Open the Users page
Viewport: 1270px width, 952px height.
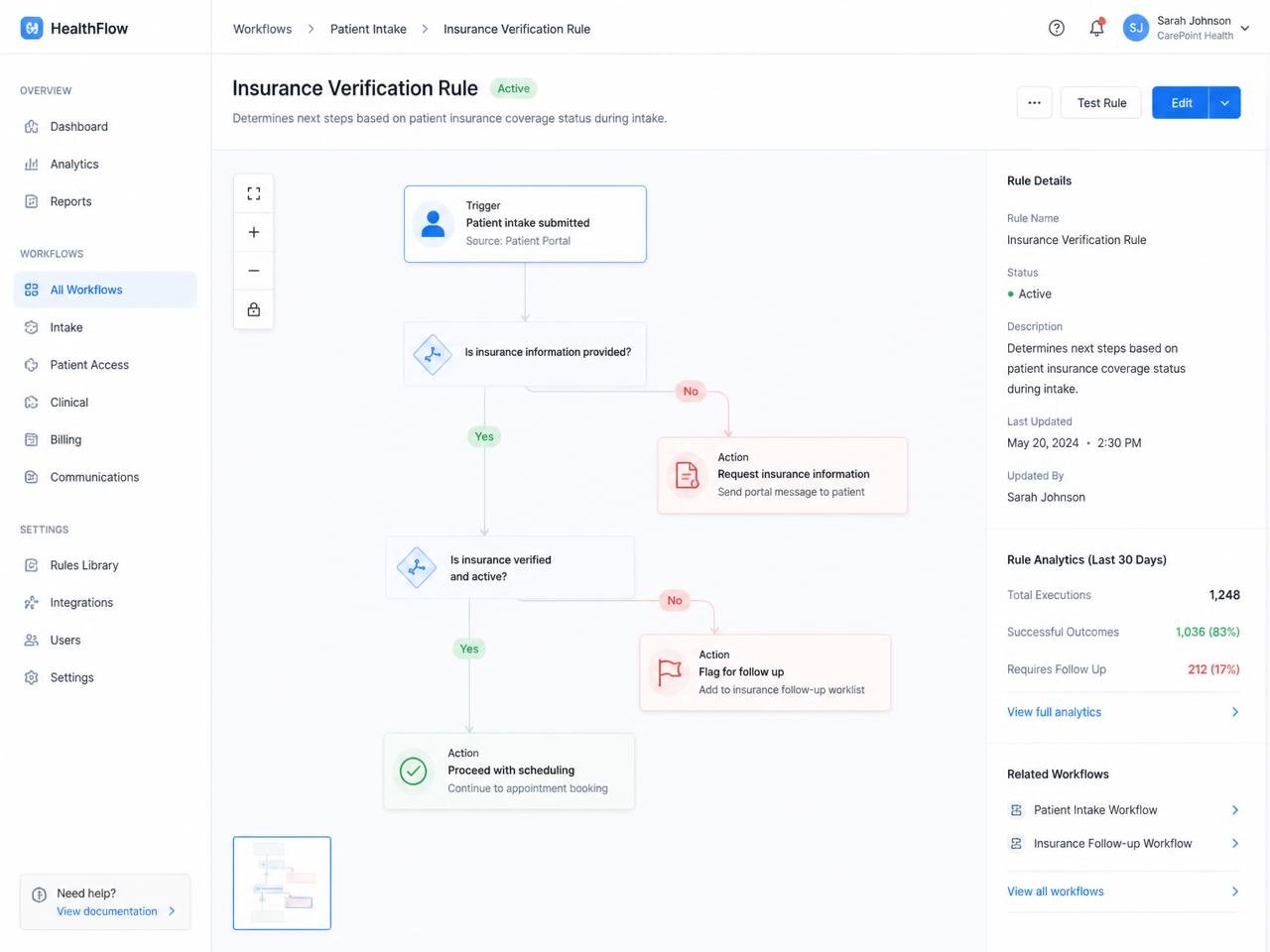pyautogui.click(x=105, y=641)
